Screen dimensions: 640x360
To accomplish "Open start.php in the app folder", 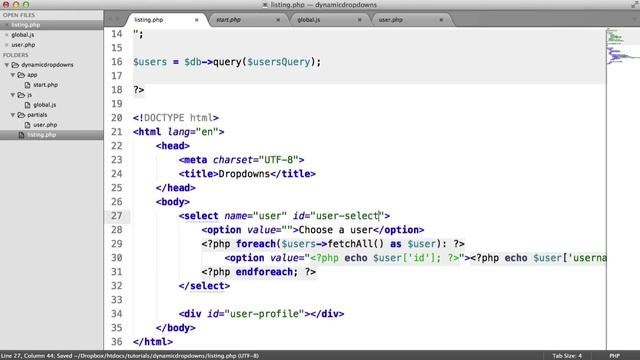I will coord(45,85).
